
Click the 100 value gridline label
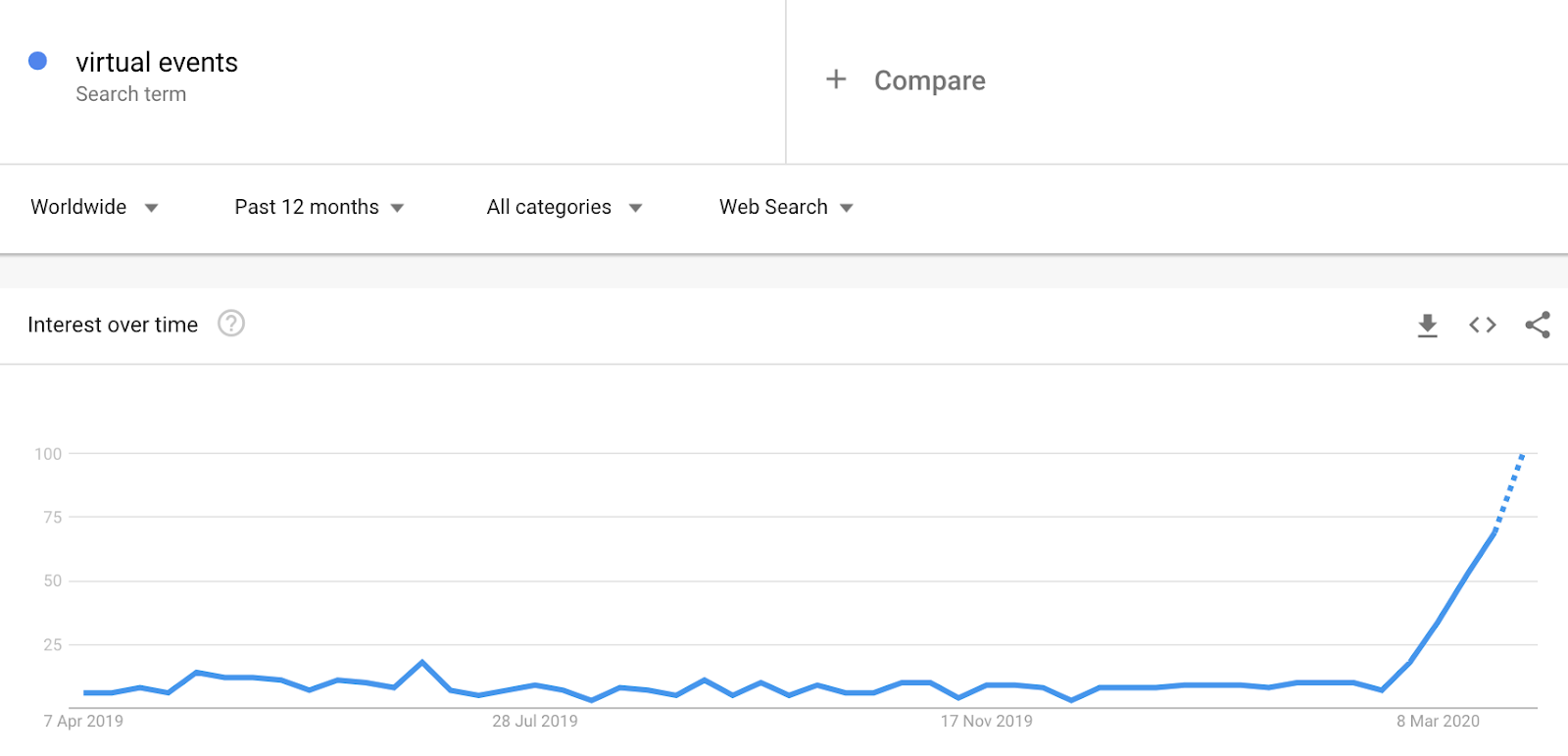[x=48, y=454]
